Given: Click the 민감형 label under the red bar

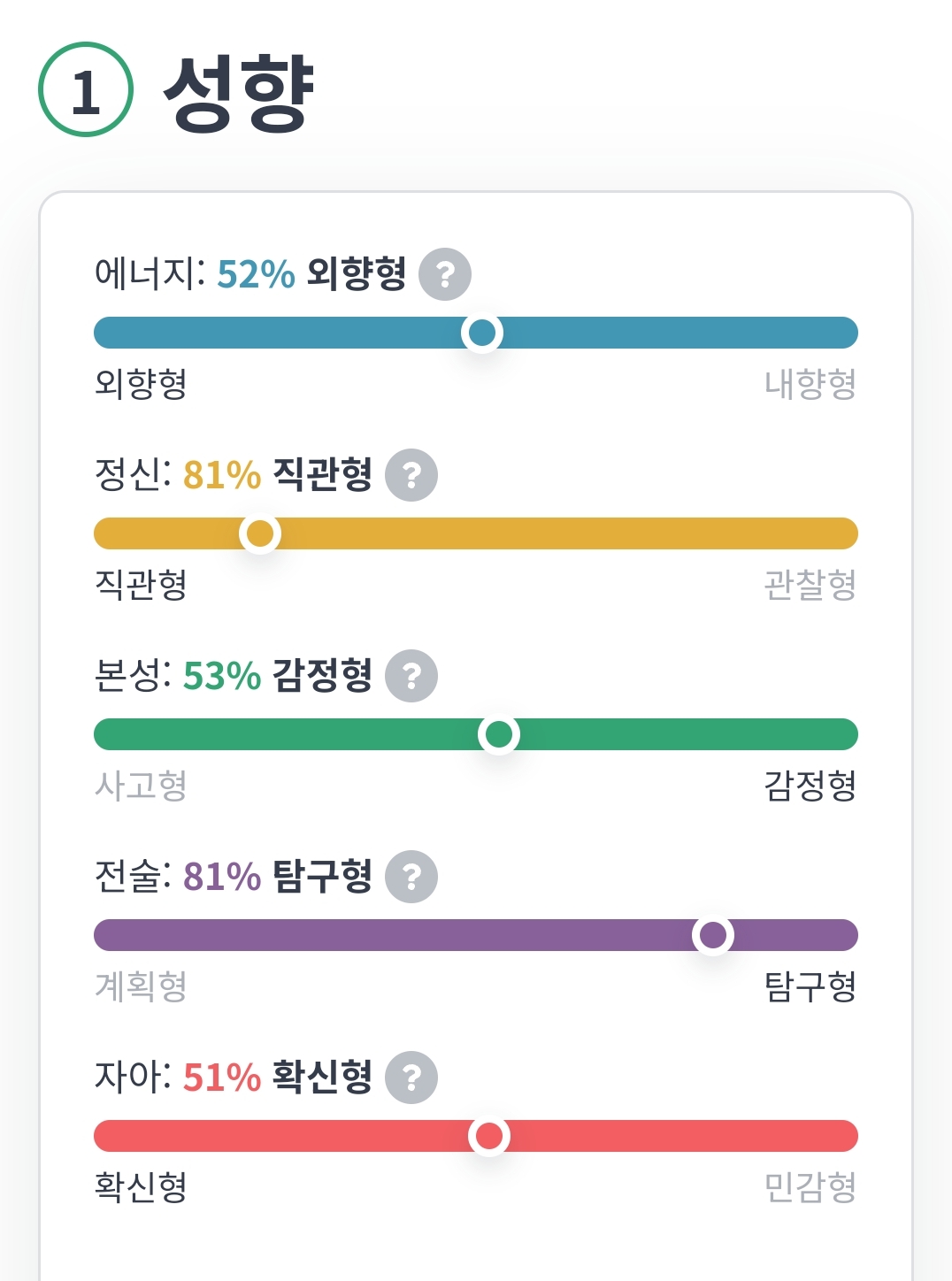Looking at the screenshot, I should (810, 1187).
